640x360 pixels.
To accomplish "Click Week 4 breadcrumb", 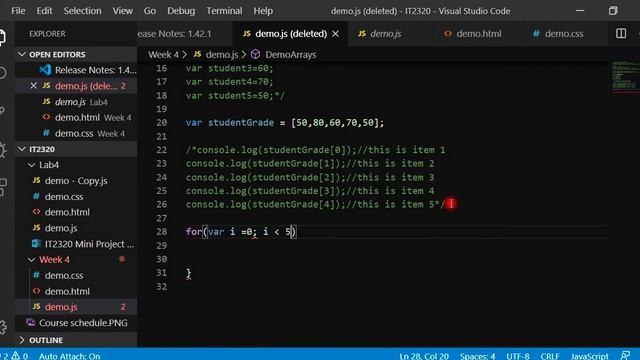I will 163,54.
